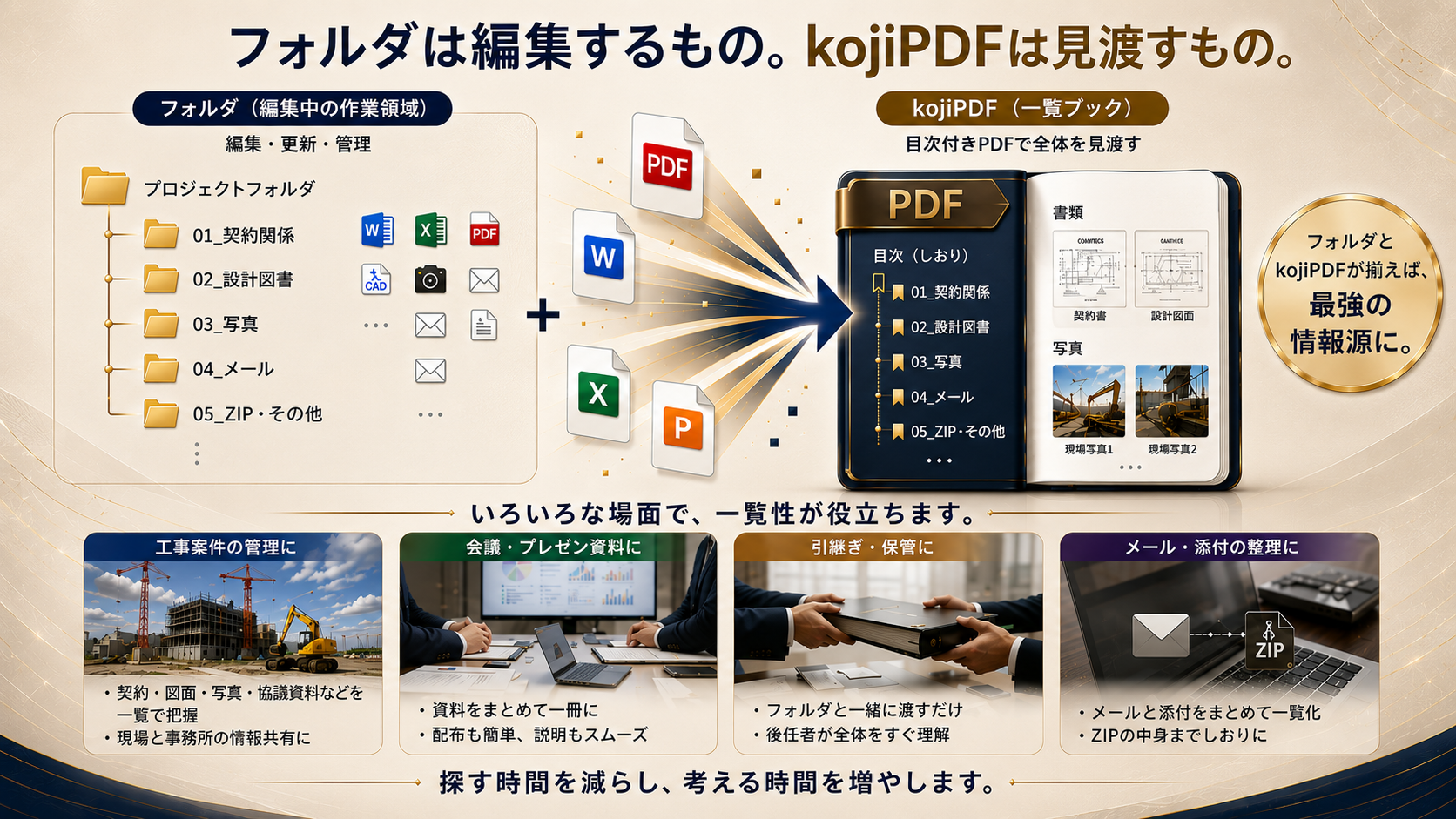This screenshot has width=1456, height=819.
Task: Click the フォルダと一緒に渡すだけ bullet text
Action: click(865, 710)
